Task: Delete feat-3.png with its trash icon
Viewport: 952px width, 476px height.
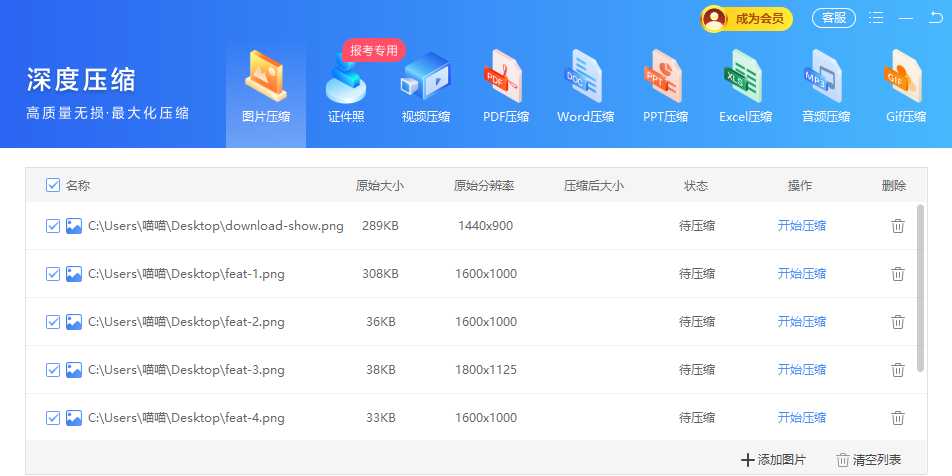Action: click(898, 370)
